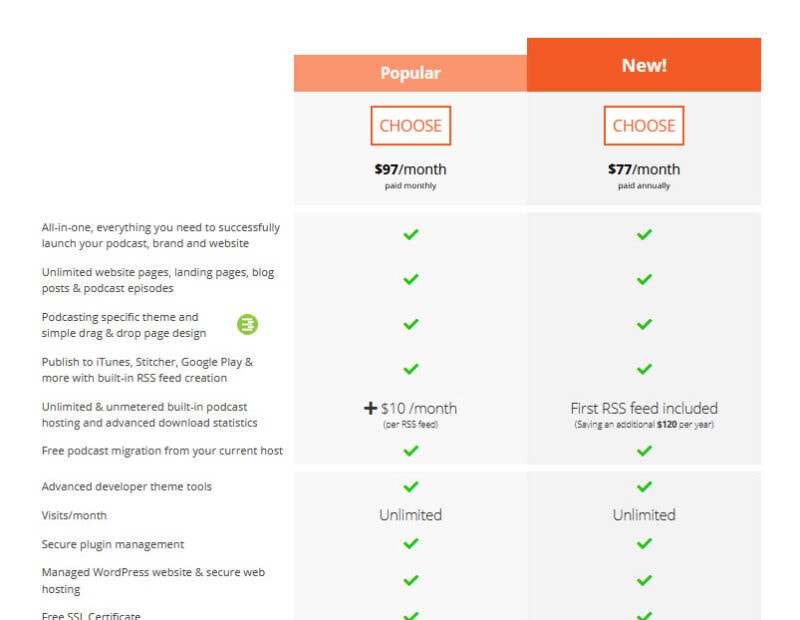
Task: Click New! checkmark for podcasting specific theme
Action: 644,324
